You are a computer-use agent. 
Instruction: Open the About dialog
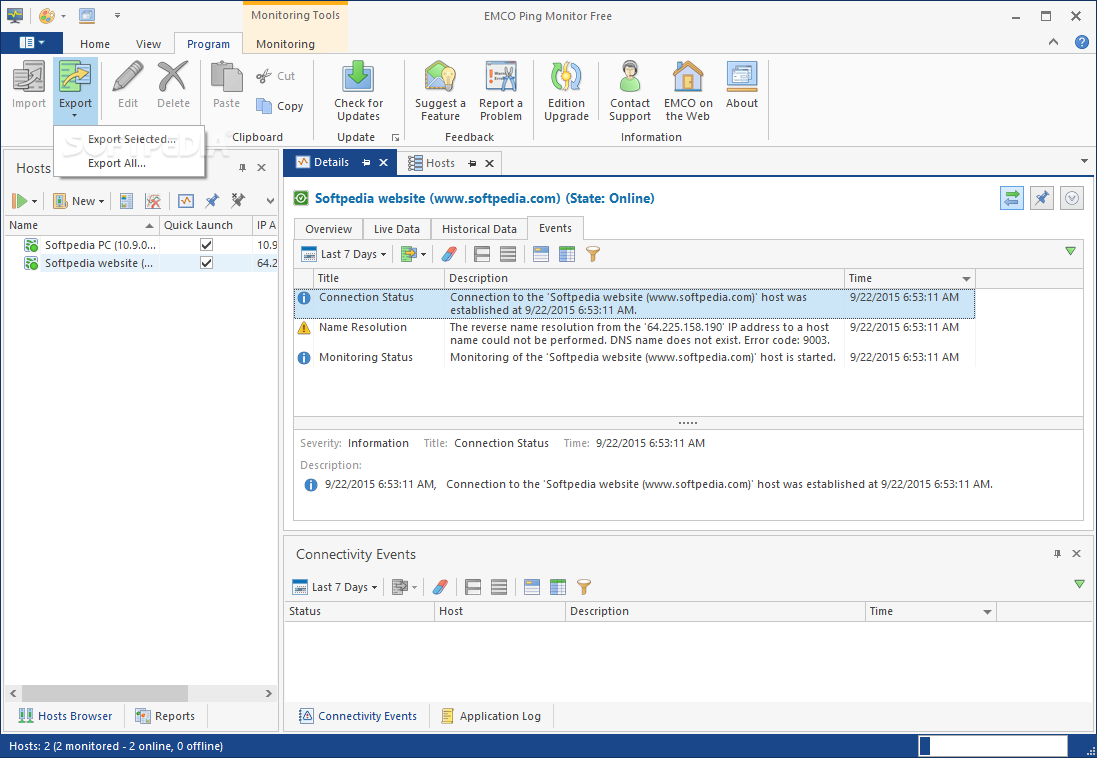coord(742,84)
